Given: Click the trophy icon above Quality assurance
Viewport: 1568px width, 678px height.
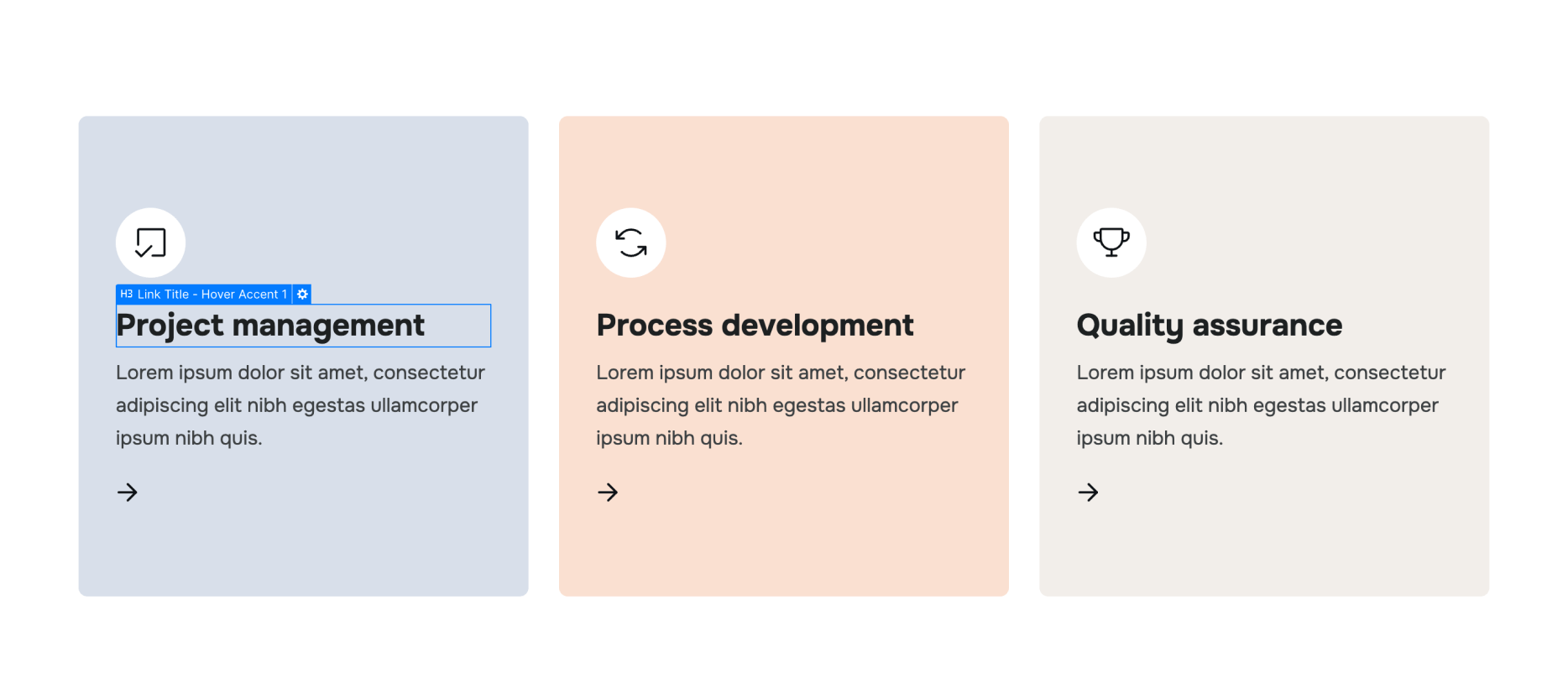Looking at the screenshot, I should [1111, 242].
